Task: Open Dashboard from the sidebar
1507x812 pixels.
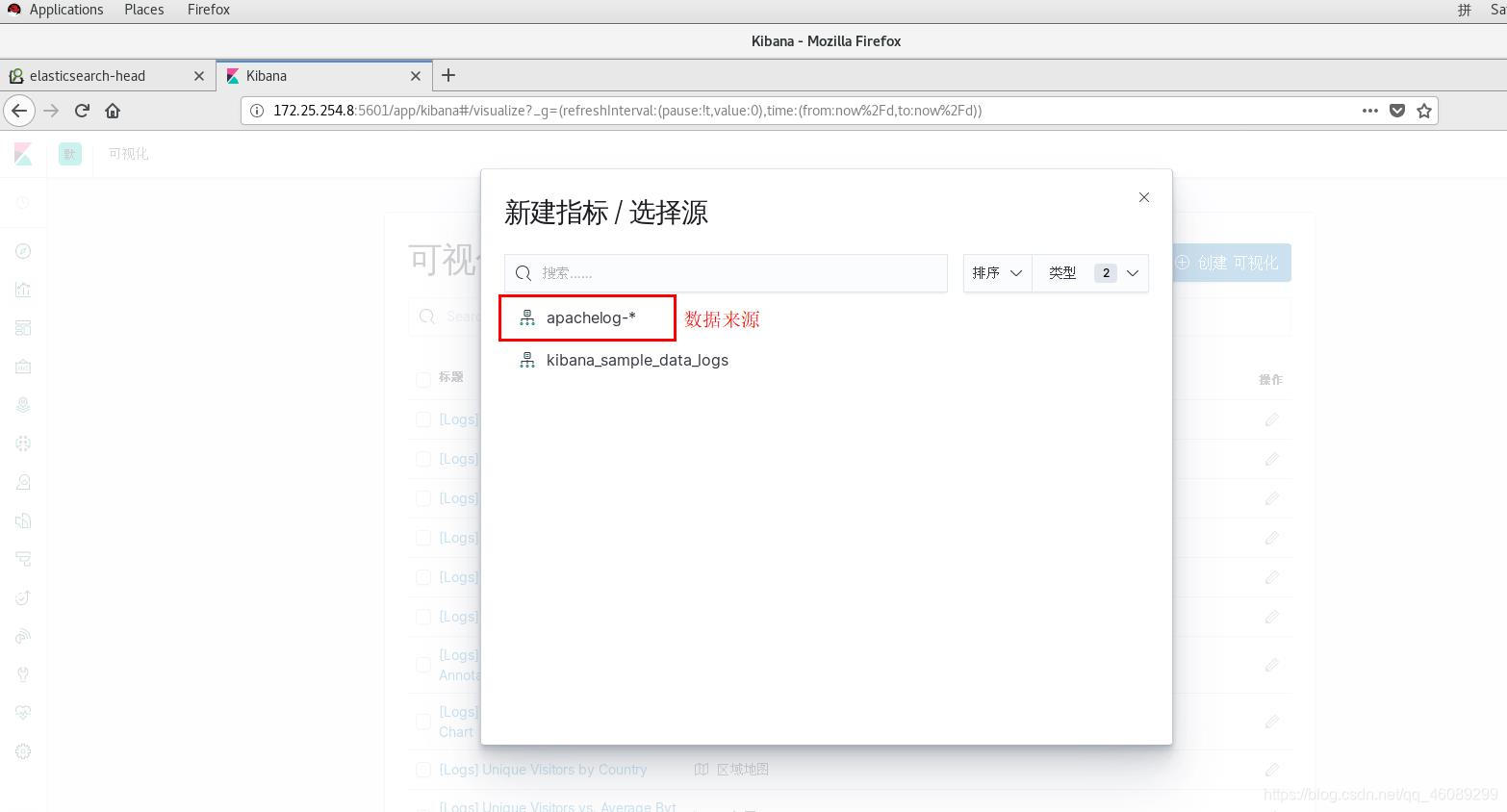Action: click(x=23, y=328)
